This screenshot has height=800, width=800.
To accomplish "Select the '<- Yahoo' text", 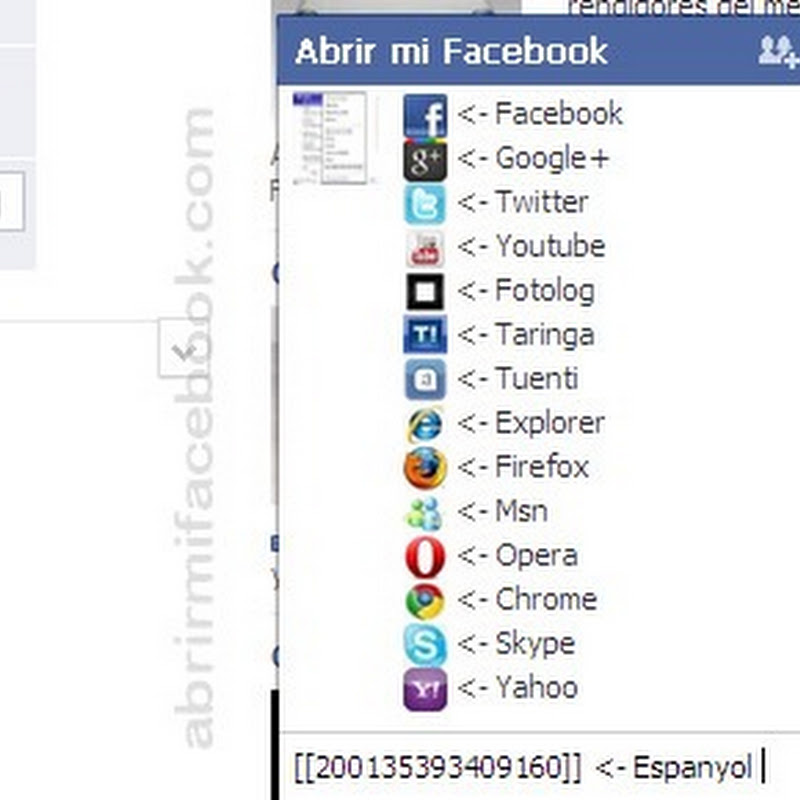I will click(517, 688).
